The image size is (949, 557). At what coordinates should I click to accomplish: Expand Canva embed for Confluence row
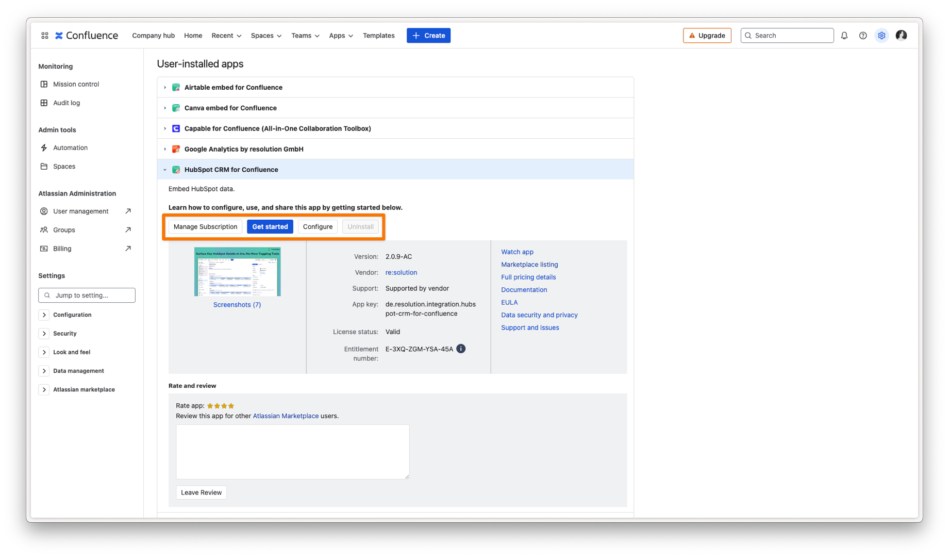[x=165, y=108]
